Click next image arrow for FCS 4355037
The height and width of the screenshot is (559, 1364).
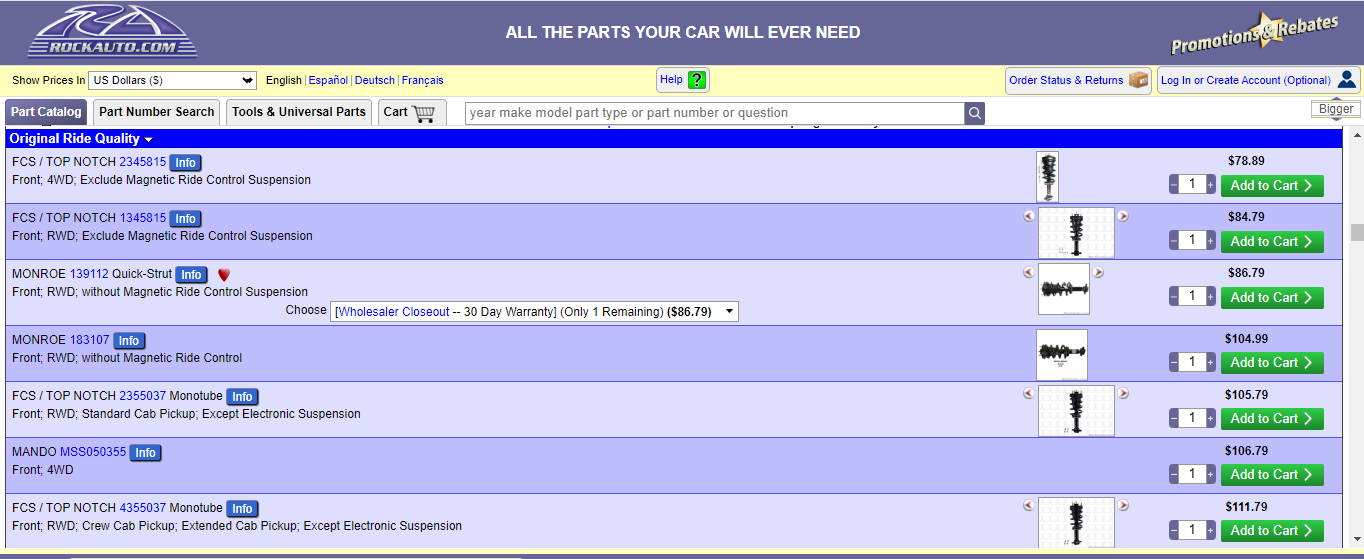(x=1123, y=506)
